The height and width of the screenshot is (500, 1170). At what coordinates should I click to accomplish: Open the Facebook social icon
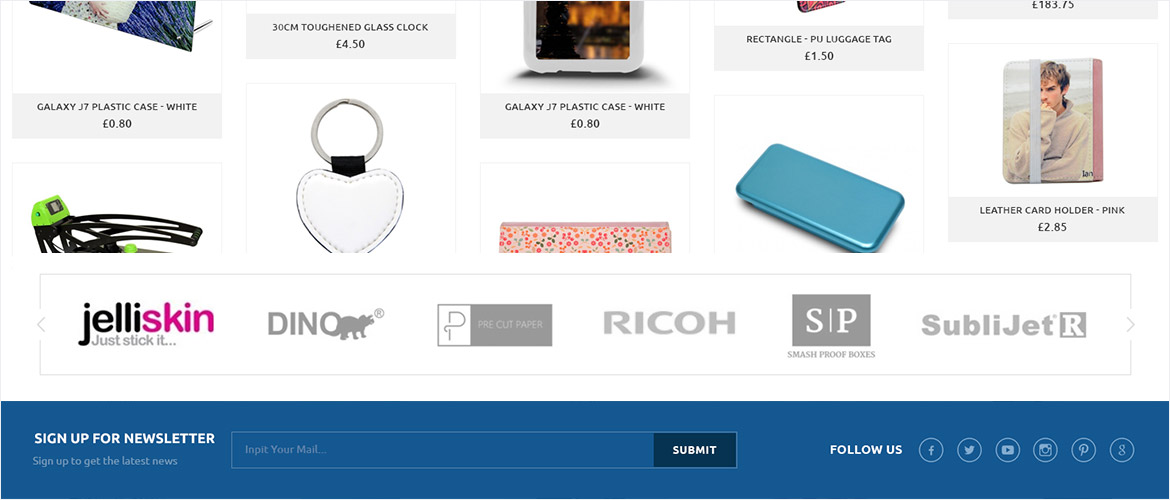click(930, 450)
